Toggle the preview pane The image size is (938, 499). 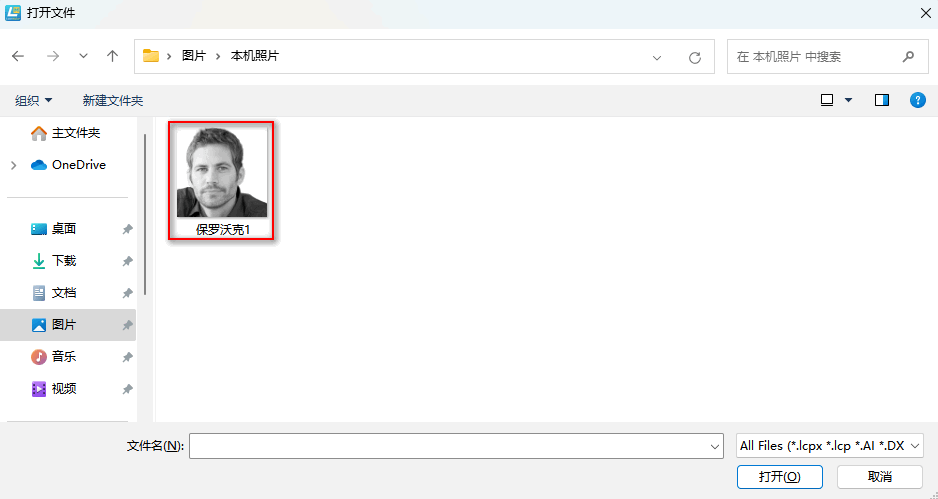(x=881, y=100)
